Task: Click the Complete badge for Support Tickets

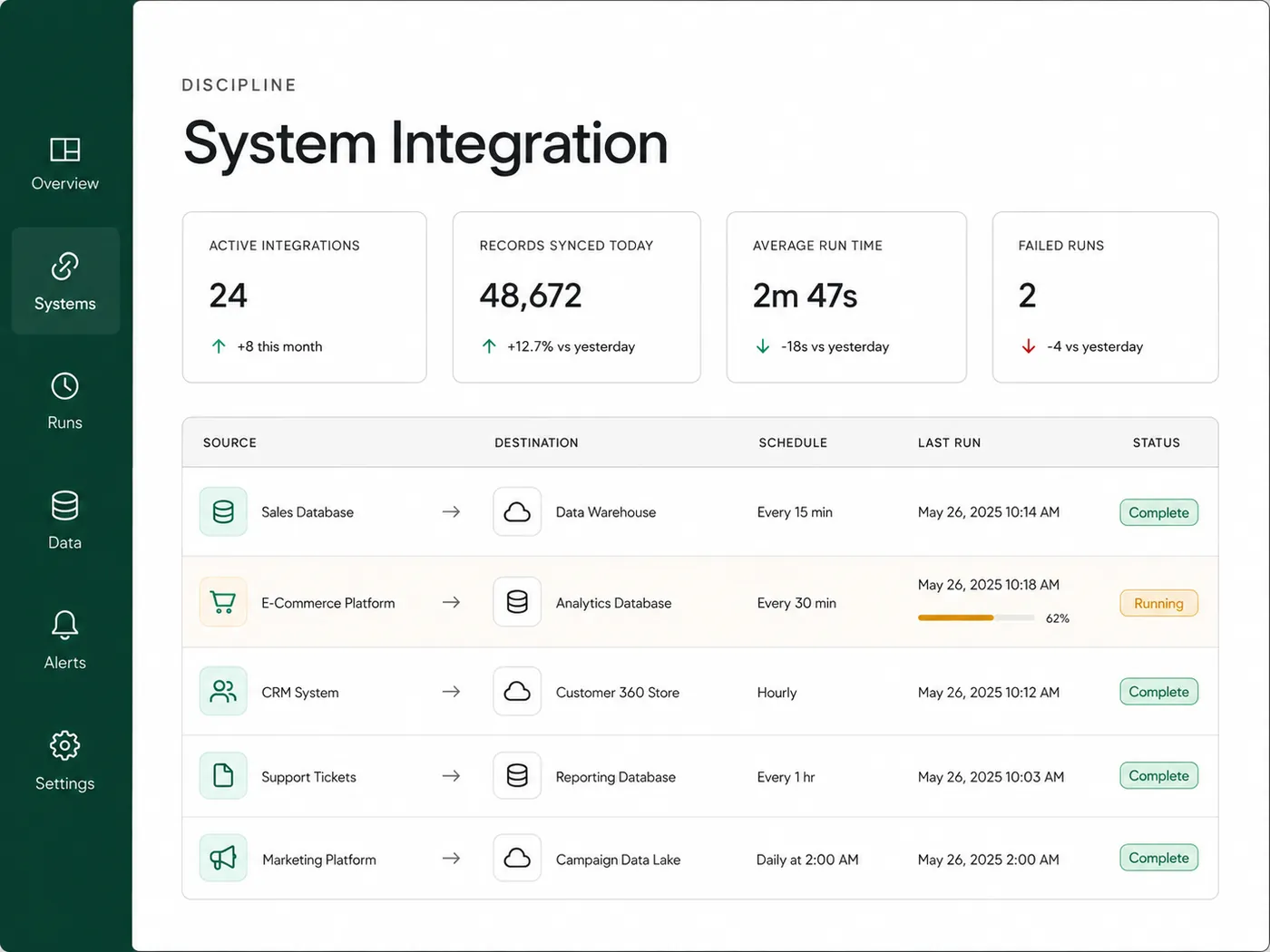Action: [x=1158, y=775]
